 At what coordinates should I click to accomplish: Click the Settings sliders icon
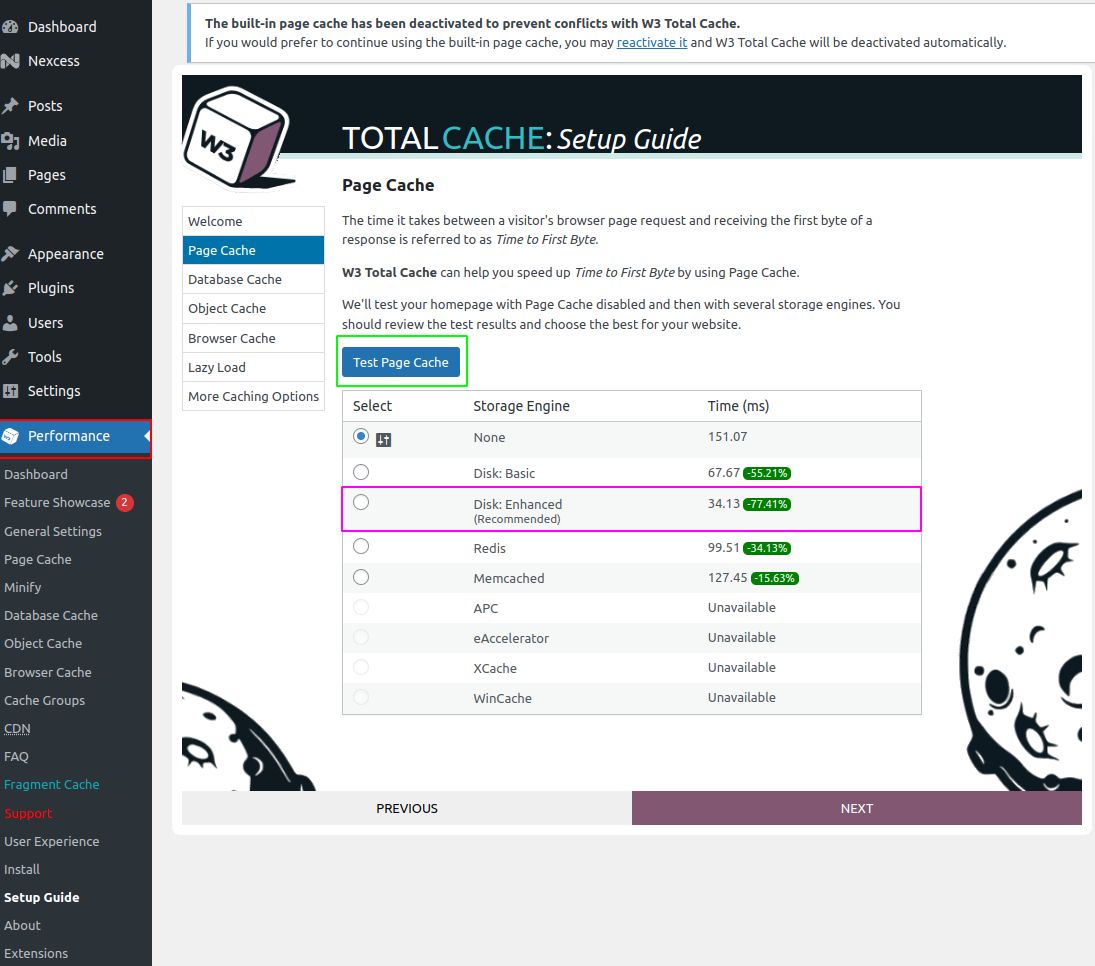[x=10, y=390]
